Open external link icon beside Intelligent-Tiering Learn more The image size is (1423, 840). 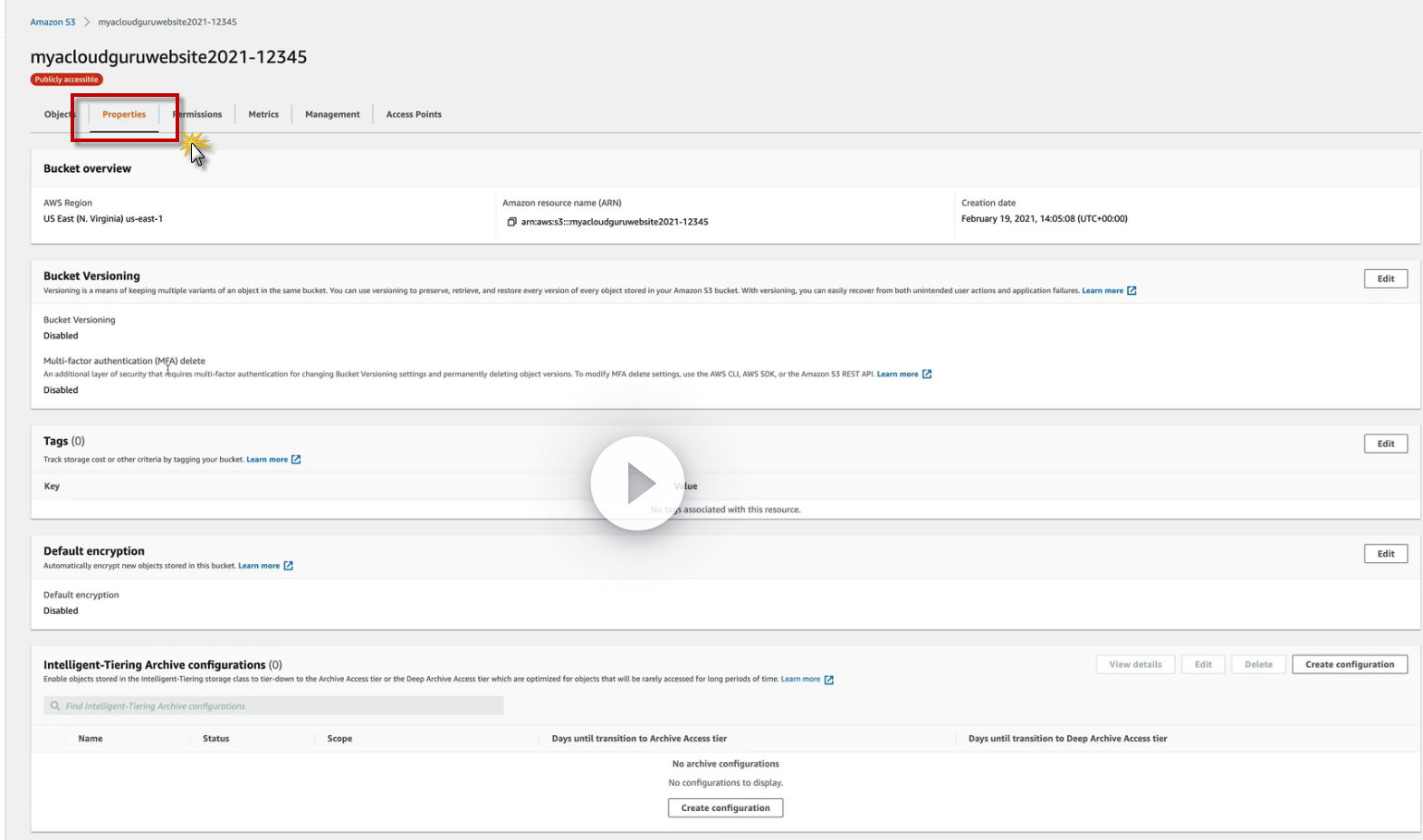[829, 680]
